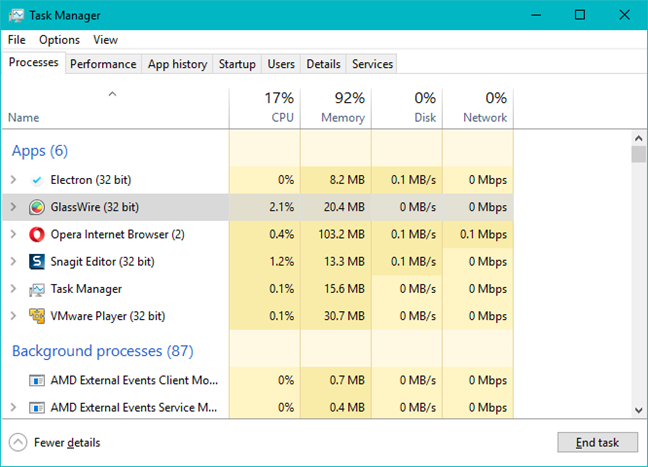Click the Task Manager row icon
Screen dimensions: 648x467
click(x=37, y=289)
